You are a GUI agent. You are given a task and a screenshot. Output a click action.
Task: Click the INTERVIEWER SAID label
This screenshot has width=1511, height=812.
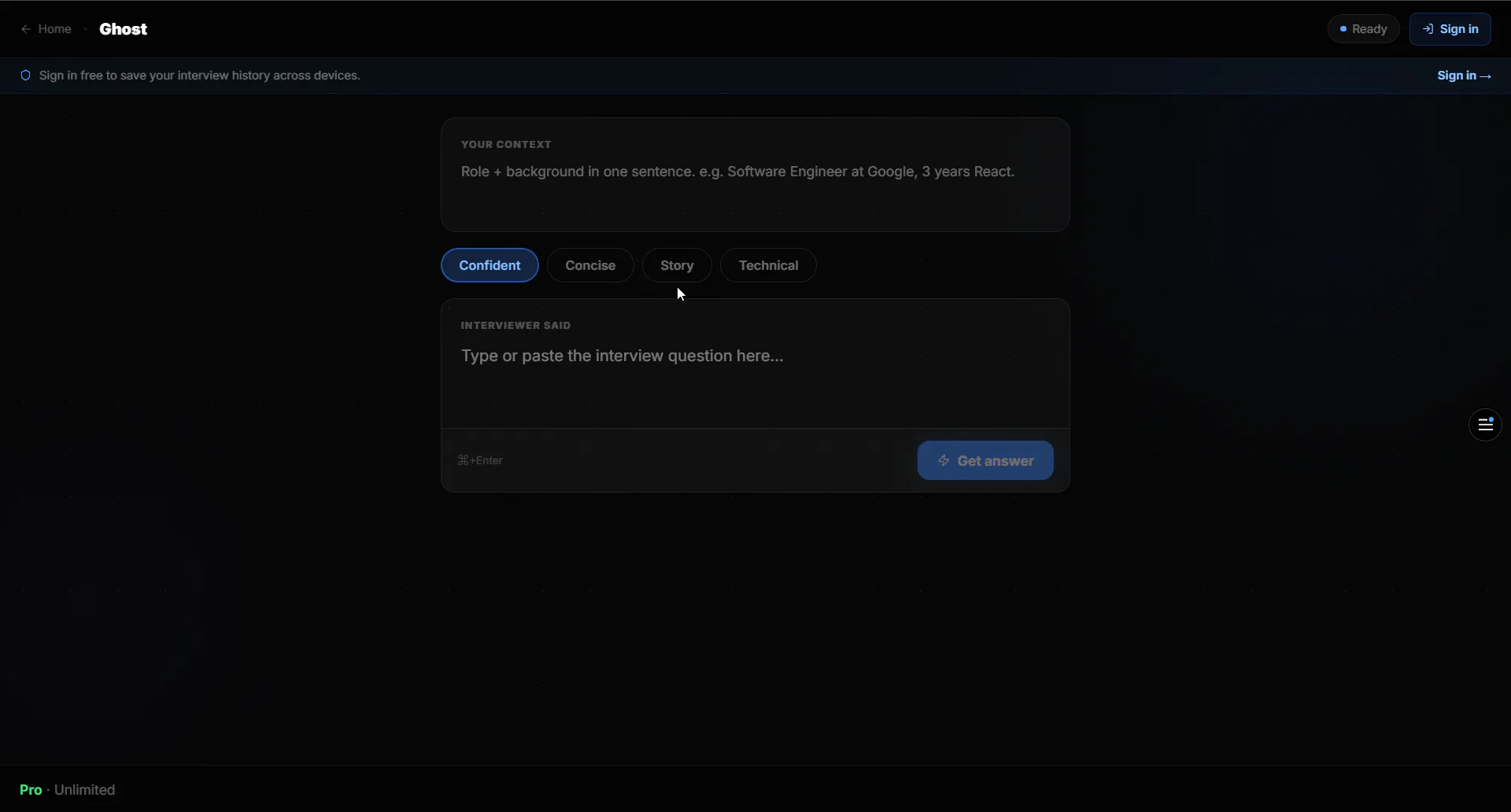pos(515,325)
